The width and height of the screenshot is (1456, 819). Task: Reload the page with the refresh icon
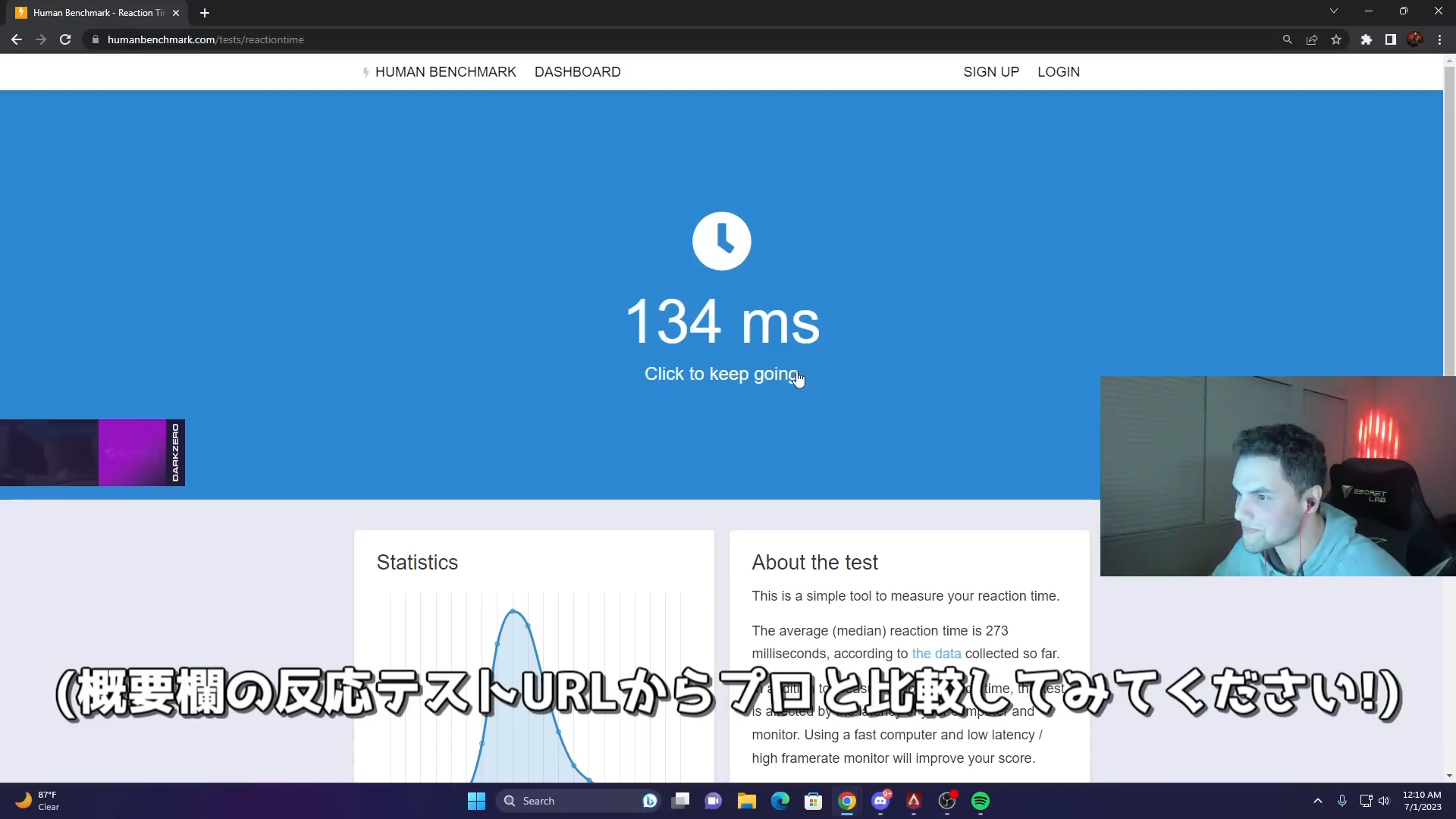pos(65,39)
